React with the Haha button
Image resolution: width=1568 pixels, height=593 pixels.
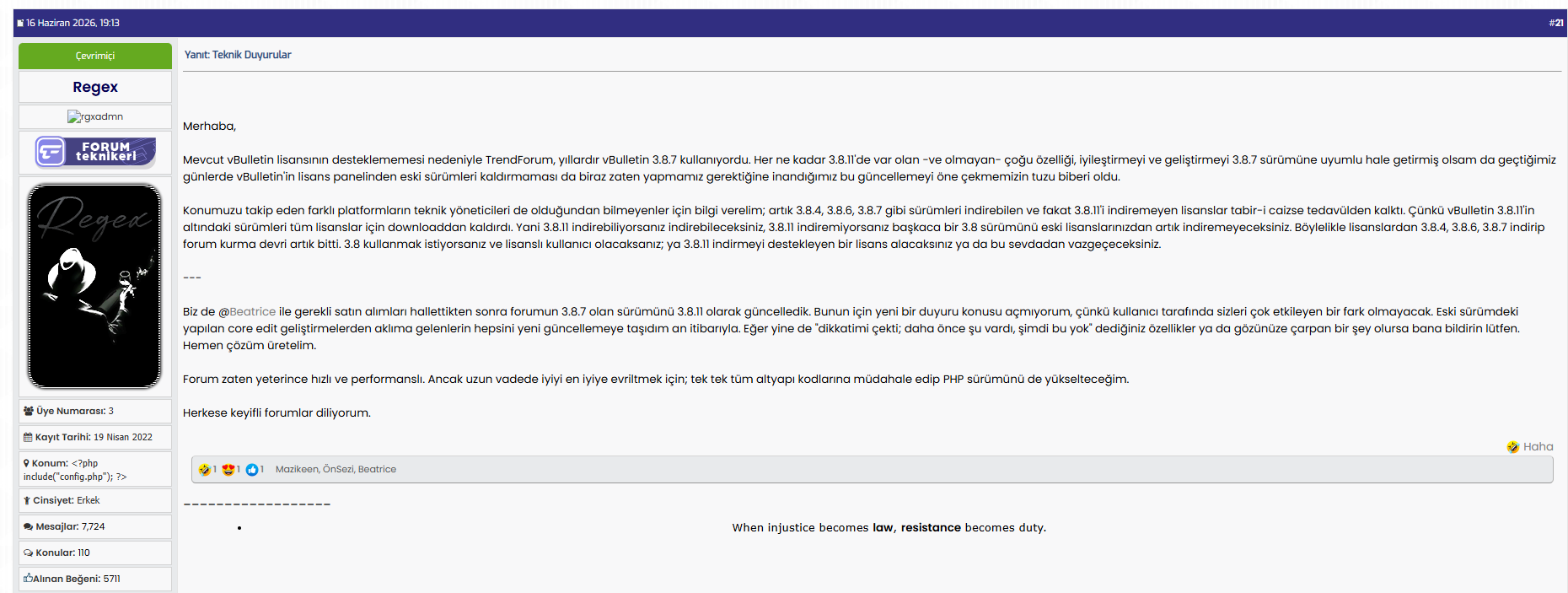[x=1530, y=447]
